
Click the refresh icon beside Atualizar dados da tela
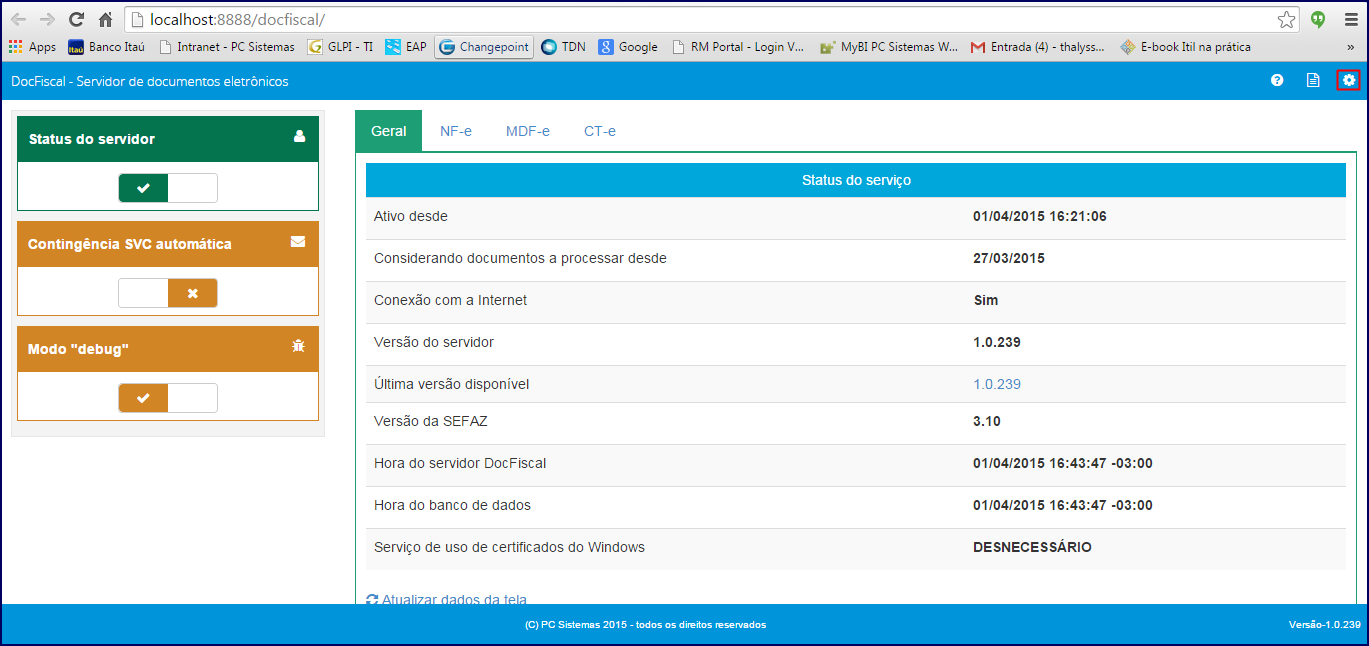point(372,600)
